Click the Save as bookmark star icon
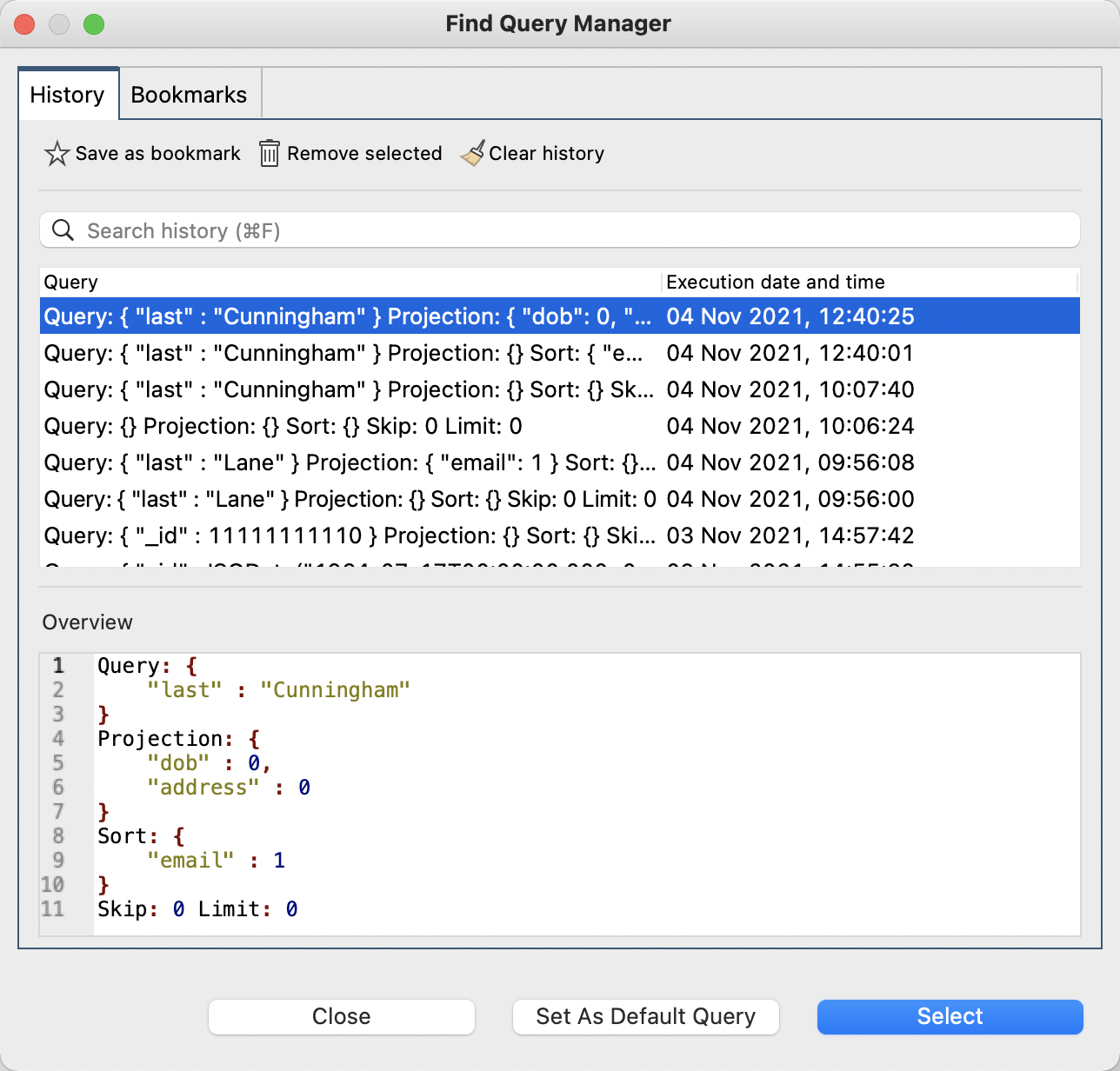The image size is (1120, 1071). (x=56, y=153)
